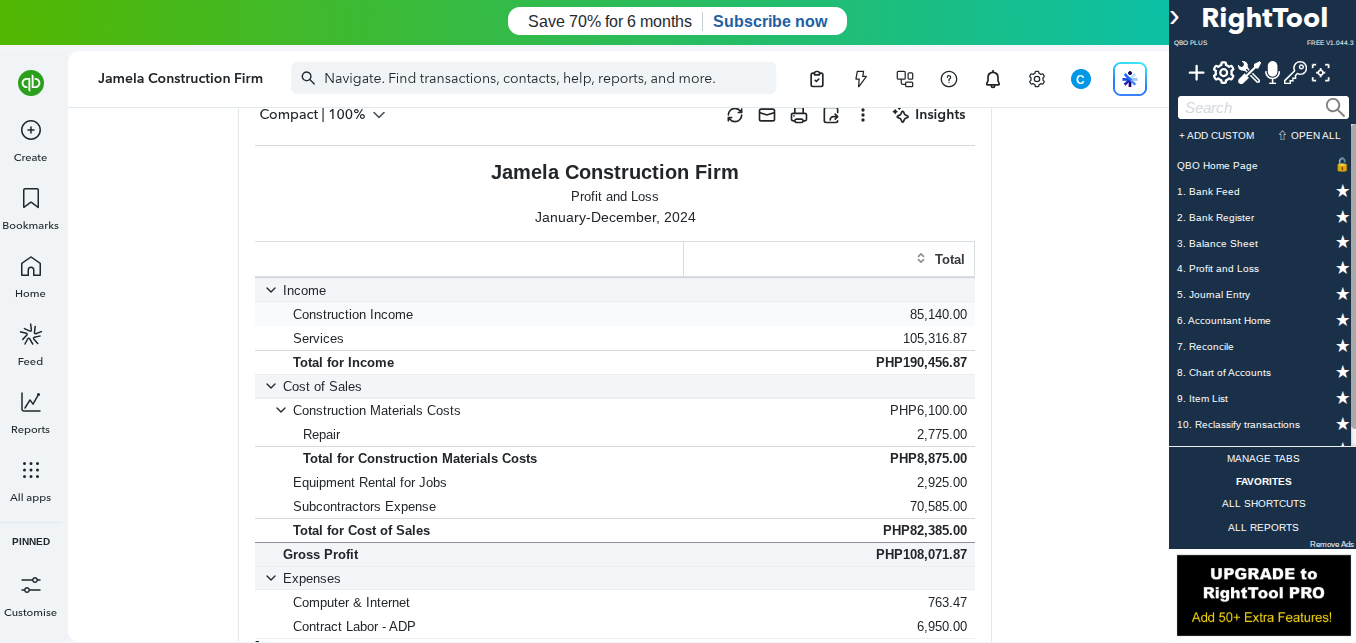Collapse the Cost of Sales section

point(270,386)
